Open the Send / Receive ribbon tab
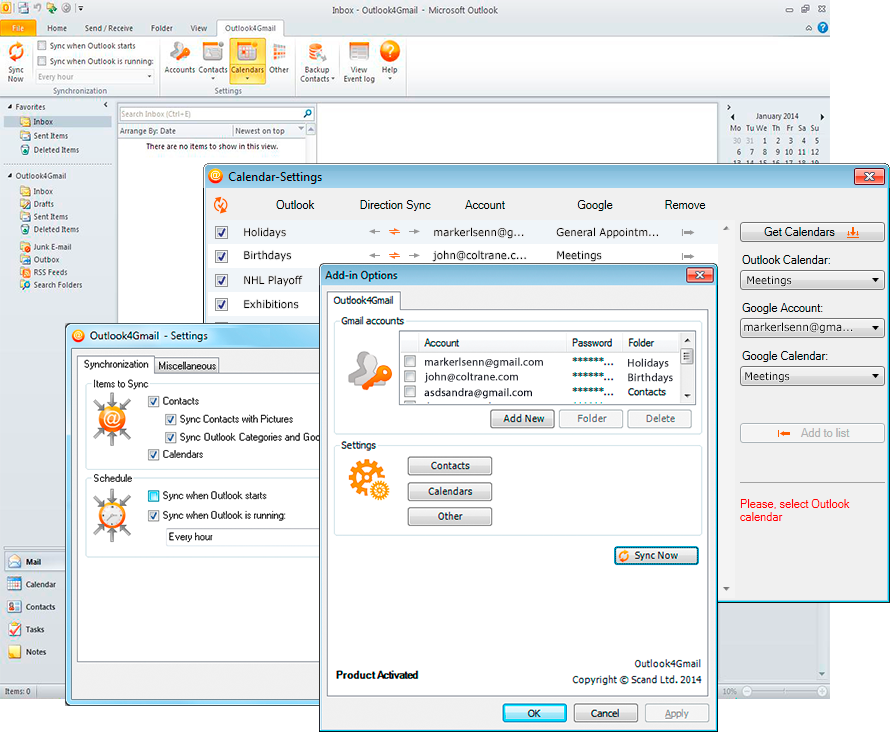This screenshot has width=890, height=732. [x=108, y=28]
